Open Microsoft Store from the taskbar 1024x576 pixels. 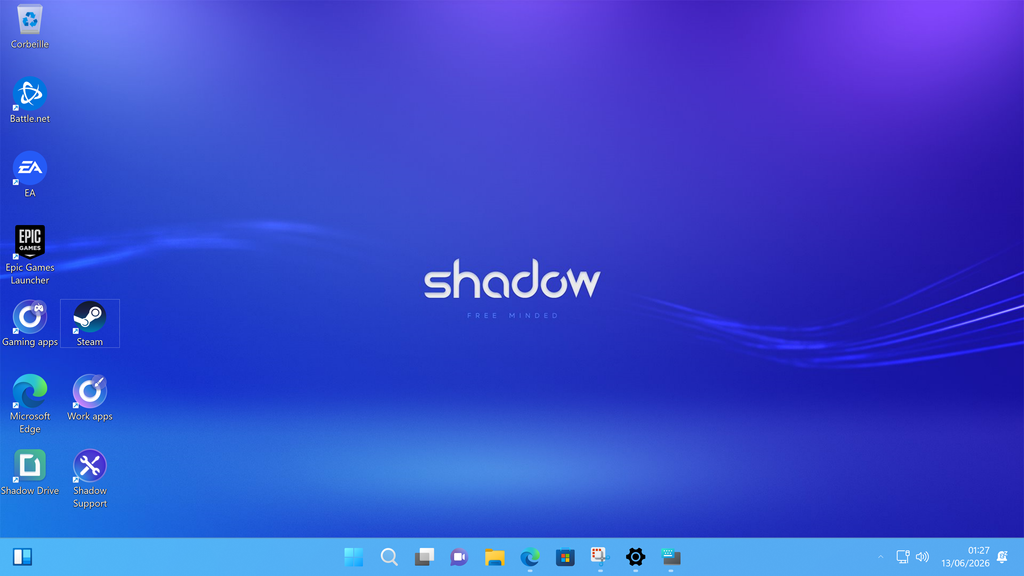coord(565,557)
